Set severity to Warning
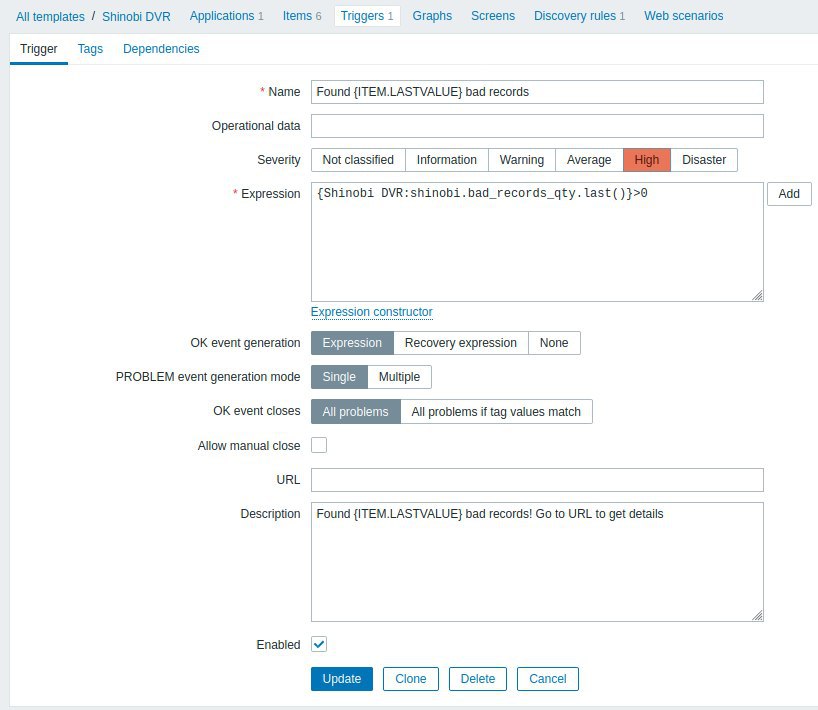The image size is (818, 710). click(522, 160)
